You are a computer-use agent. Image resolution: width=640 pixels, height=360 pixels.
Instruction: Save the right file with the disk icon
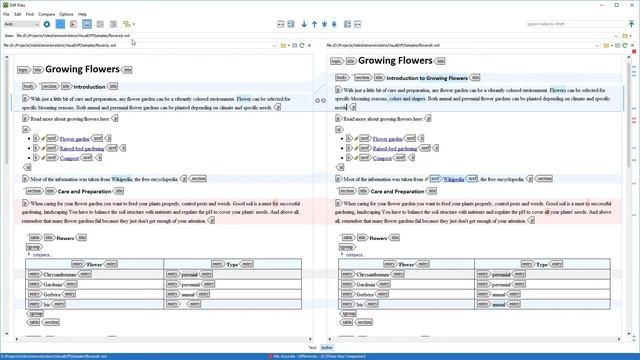[x=618, y=46]
